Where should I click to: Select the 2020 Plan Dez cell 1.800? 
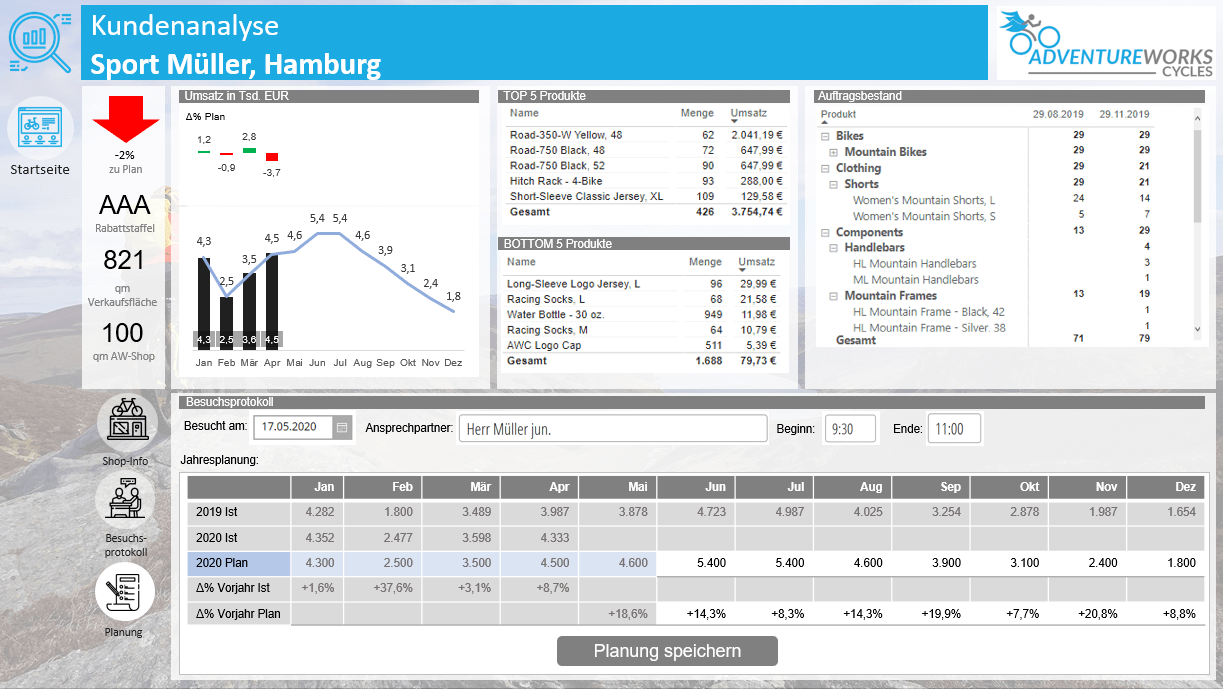click(x=1166, y=563)
